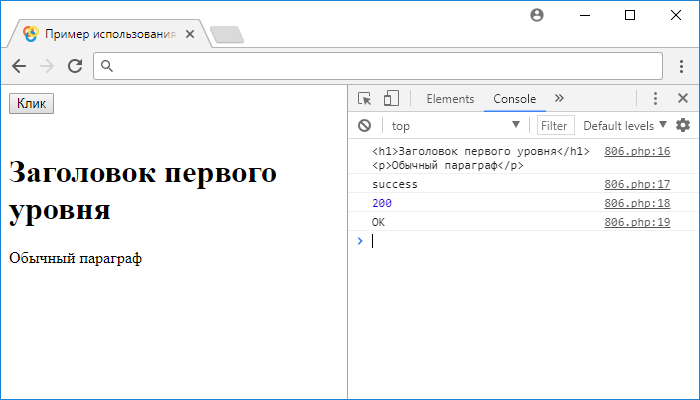
Task: Clear the console with the ban icon
Action: pos(364,125)
